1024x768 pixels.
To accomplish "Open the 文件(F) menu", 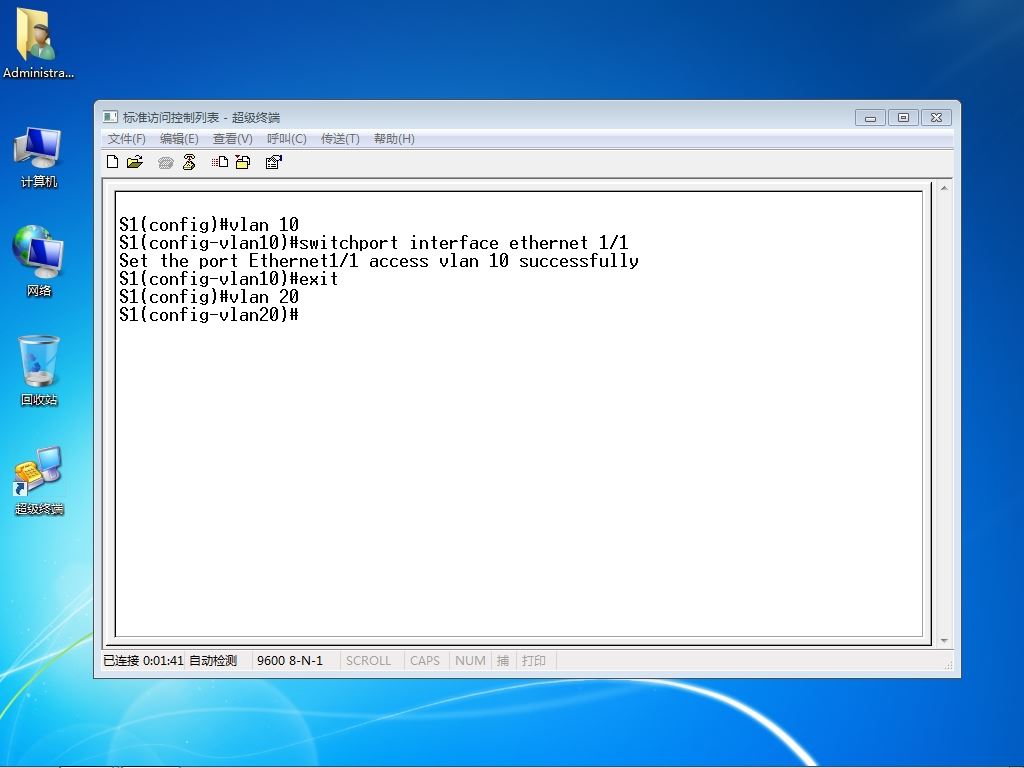I will point(126,138).
